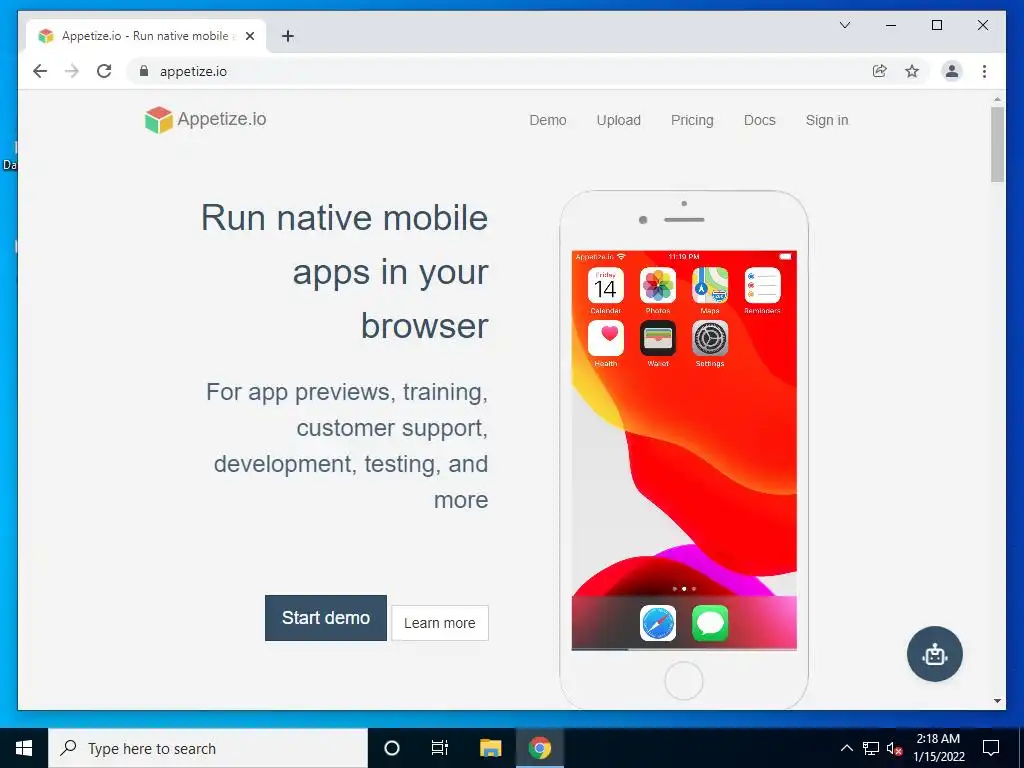Click the Windows taskbar search box
This screenshot has height=768, width=1024.
208,748
